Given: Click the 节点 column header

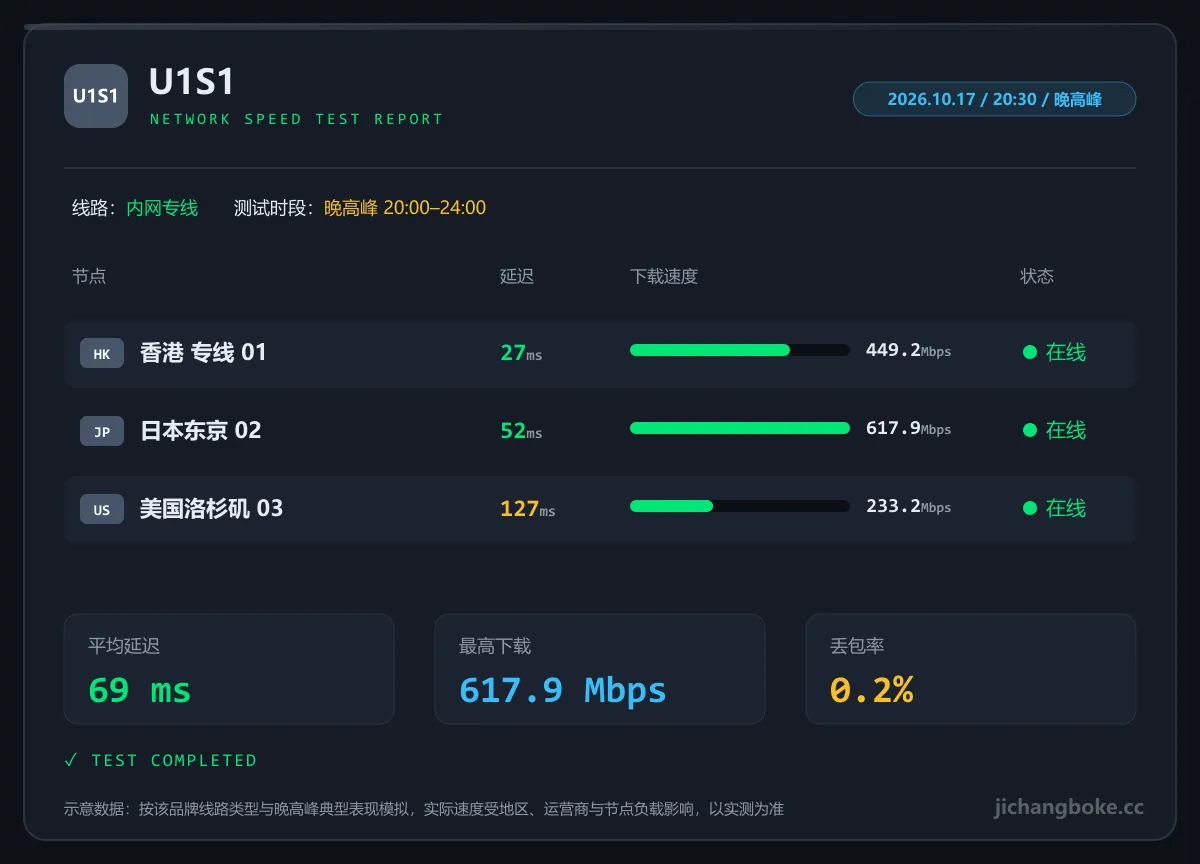Looking at the screenshot, I should point(89,276).
